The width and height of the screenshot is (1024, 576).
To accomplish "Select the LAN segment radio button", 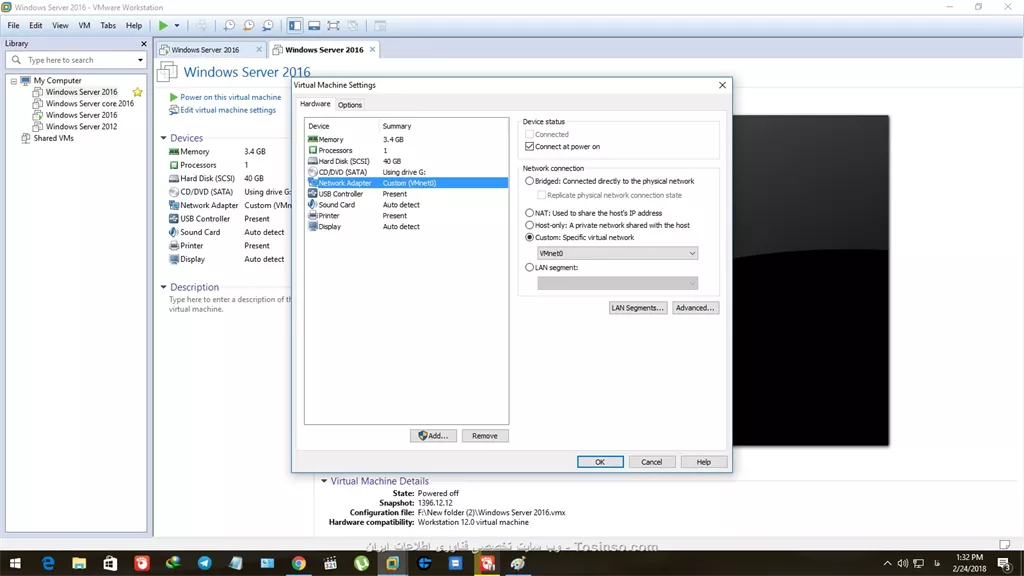I will pos(530,267).
